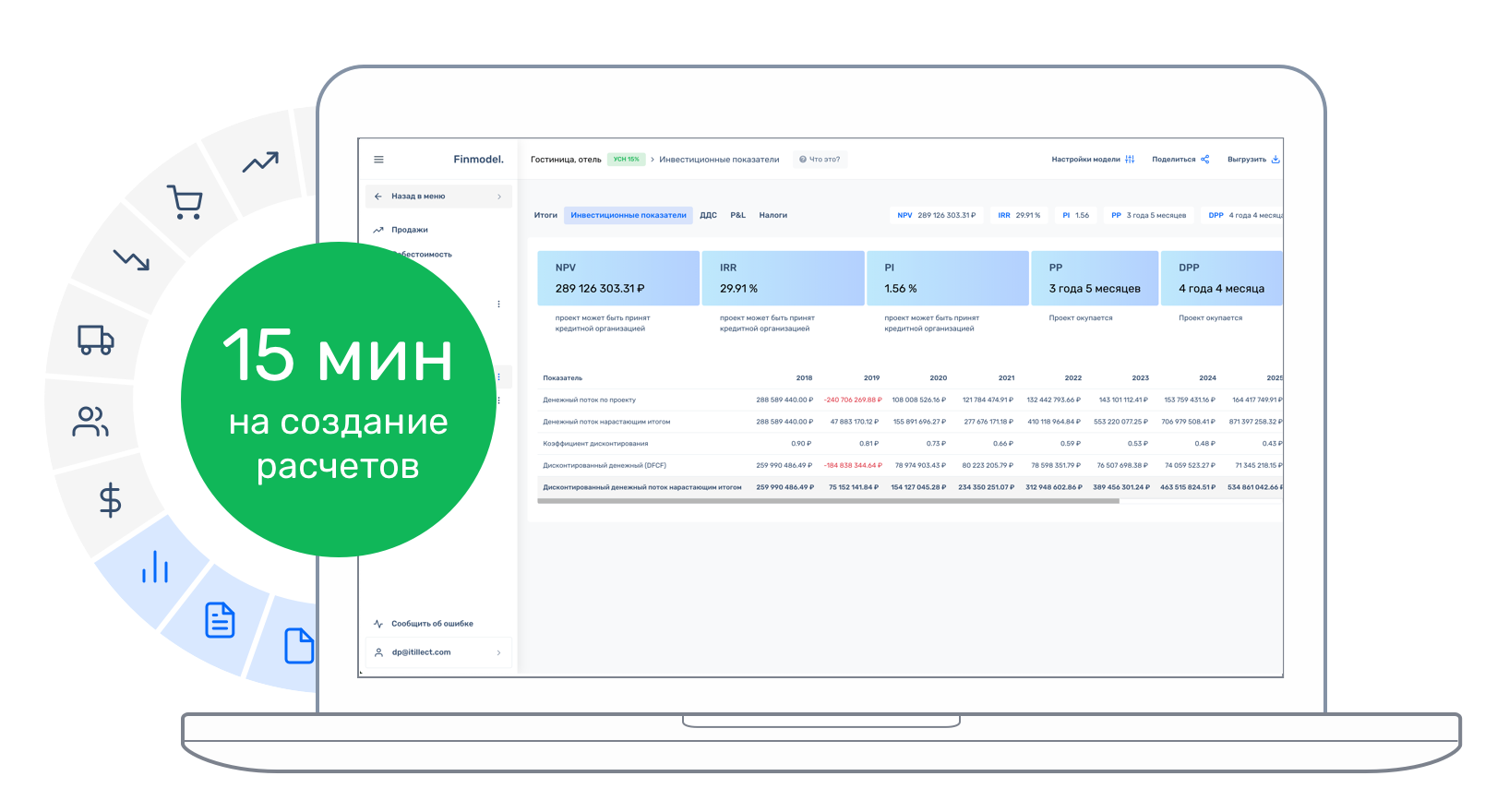Click the DPP 4 года 4 месяца card
The image size is (1497, 812).
point(1222,278)
